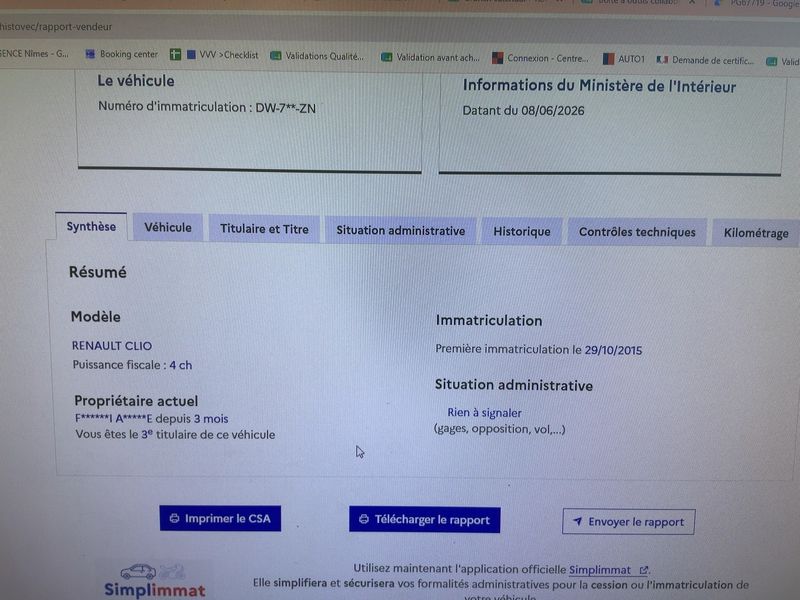Switch to the Kilométrage tab
This screenshot has height=600, width=800.
click(x=756, y=233)
